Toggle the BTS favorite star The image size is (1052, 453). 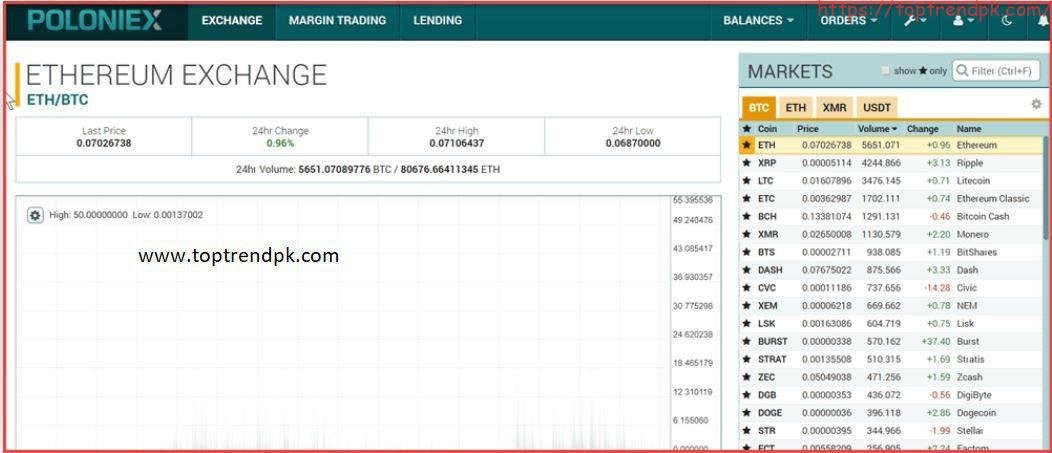click(x=746, y=252)
